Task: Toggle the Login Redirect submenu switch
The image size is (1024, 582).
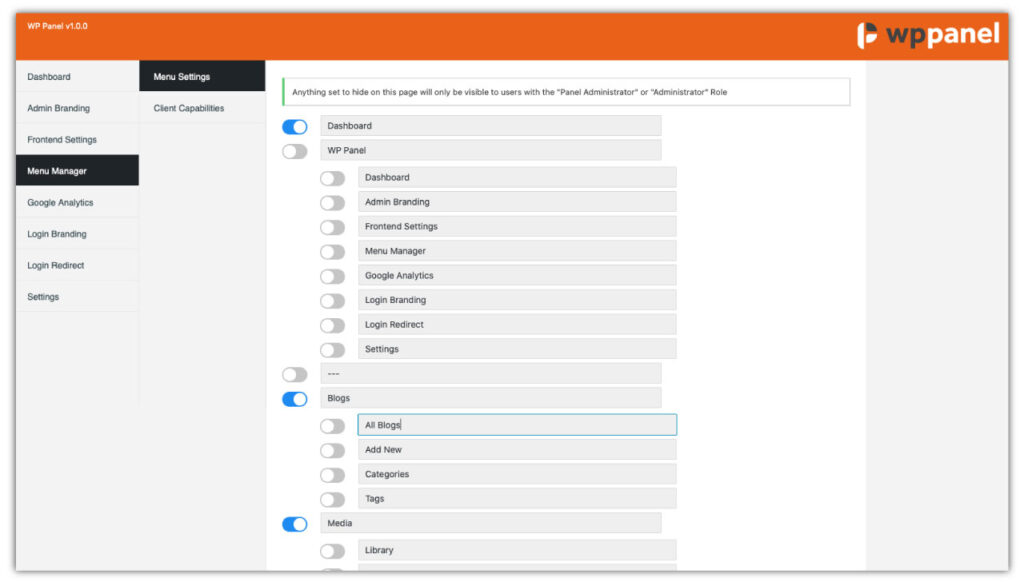Action: 332,325
